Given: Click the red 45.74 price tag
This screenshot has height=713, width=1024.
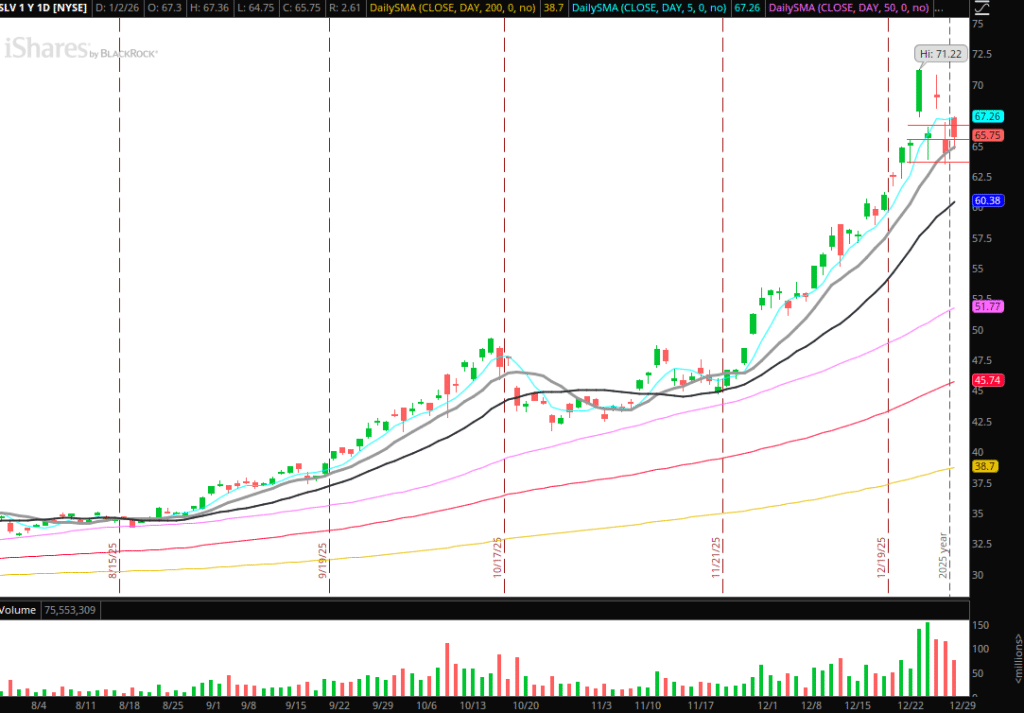Looking at the screenshot, I should click(x=987, y=381).
